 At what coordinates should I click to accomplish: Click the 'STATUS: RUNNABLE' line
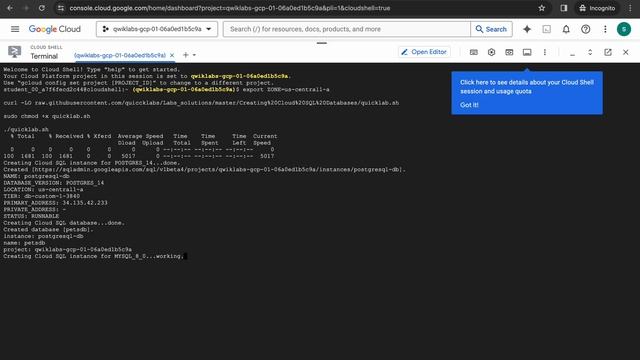pyautogui.click(x=31, y=216)
